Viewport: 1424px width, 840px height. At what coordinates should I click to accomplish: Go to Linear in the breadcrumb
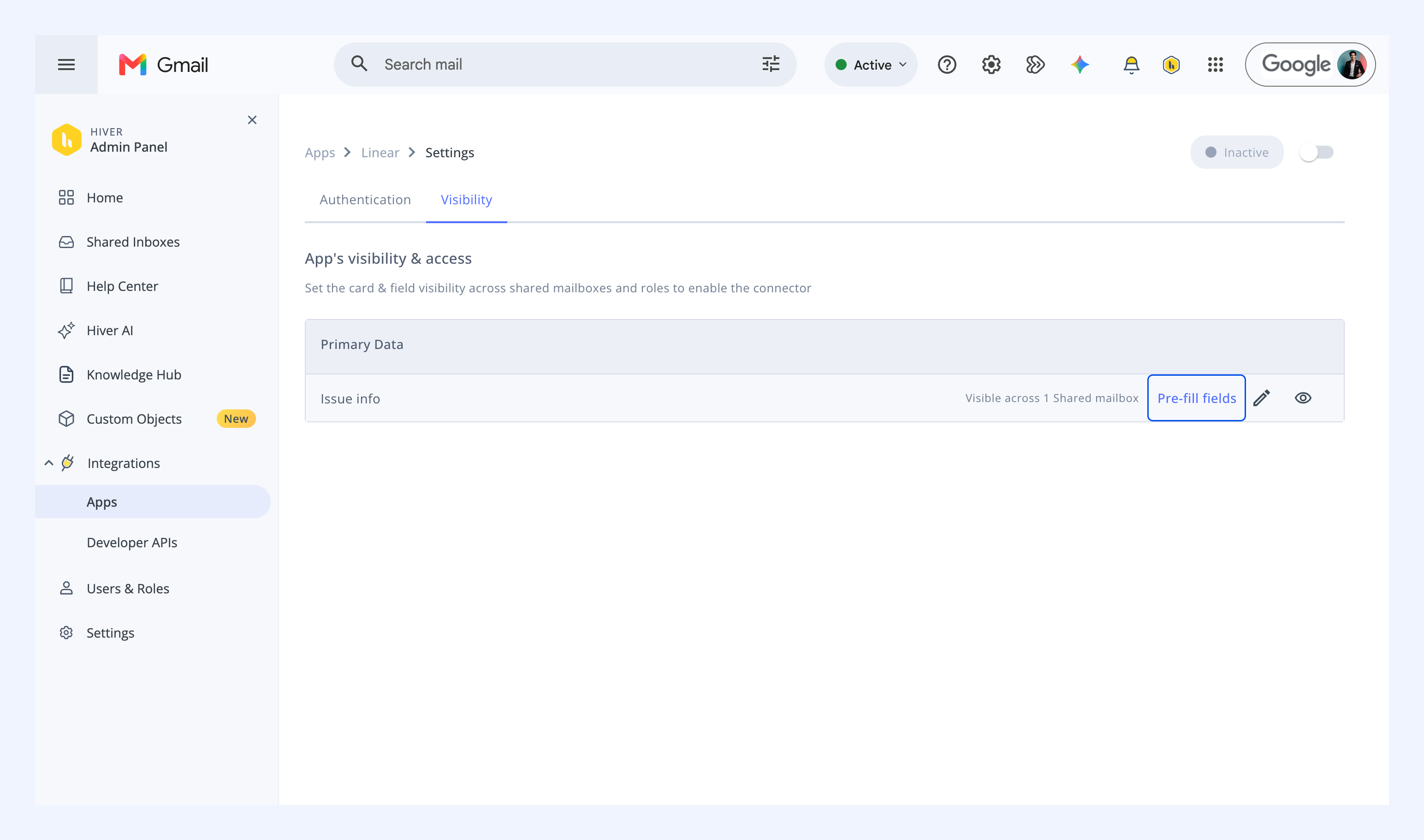pos(380,153)
